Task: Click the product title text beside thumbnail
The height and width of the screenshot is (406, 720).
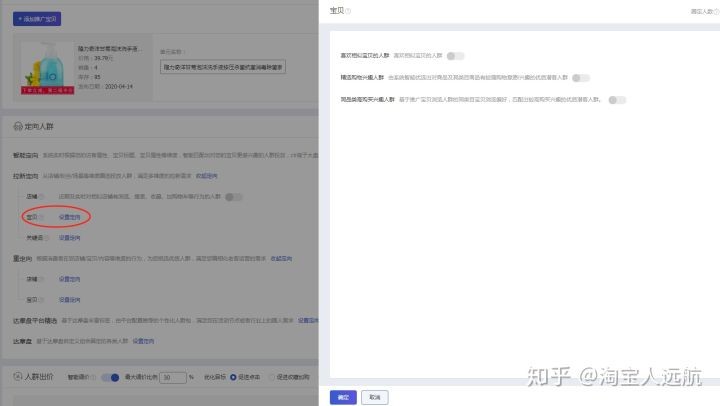Action: pyautogui.click(x=110, y=48)
